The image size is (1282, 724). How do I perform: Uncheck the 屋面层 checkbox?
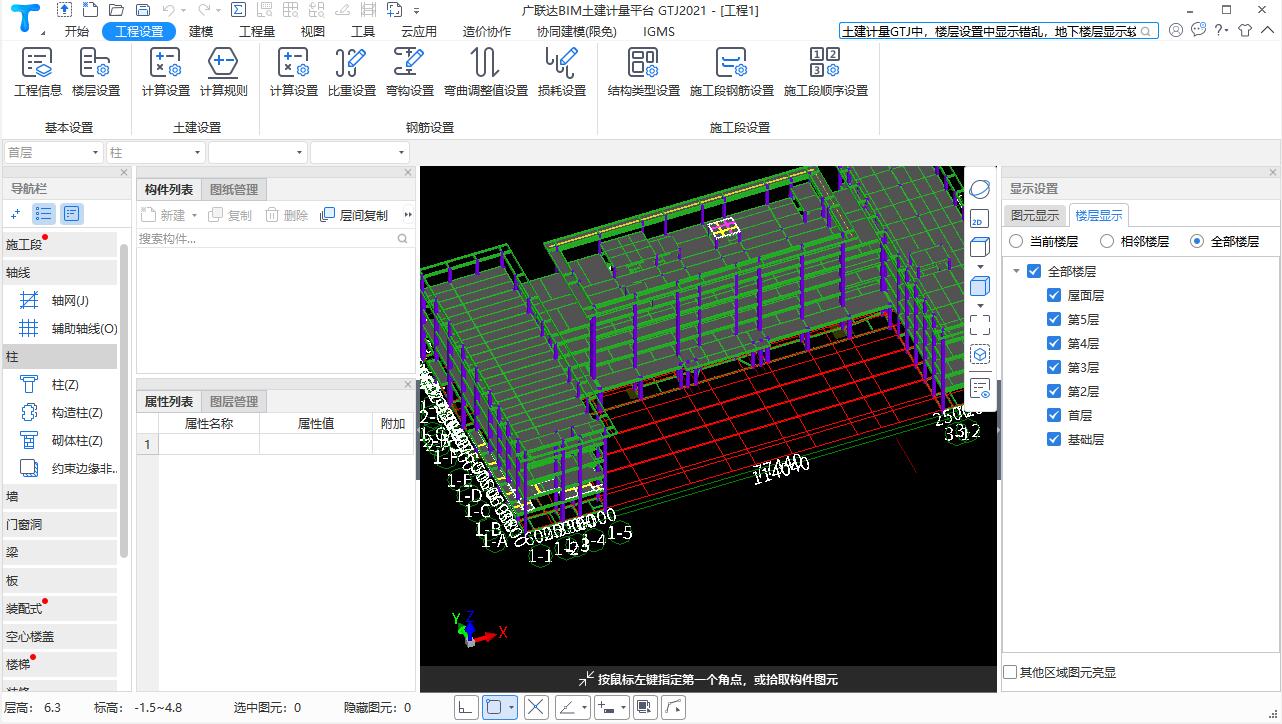1054,295
